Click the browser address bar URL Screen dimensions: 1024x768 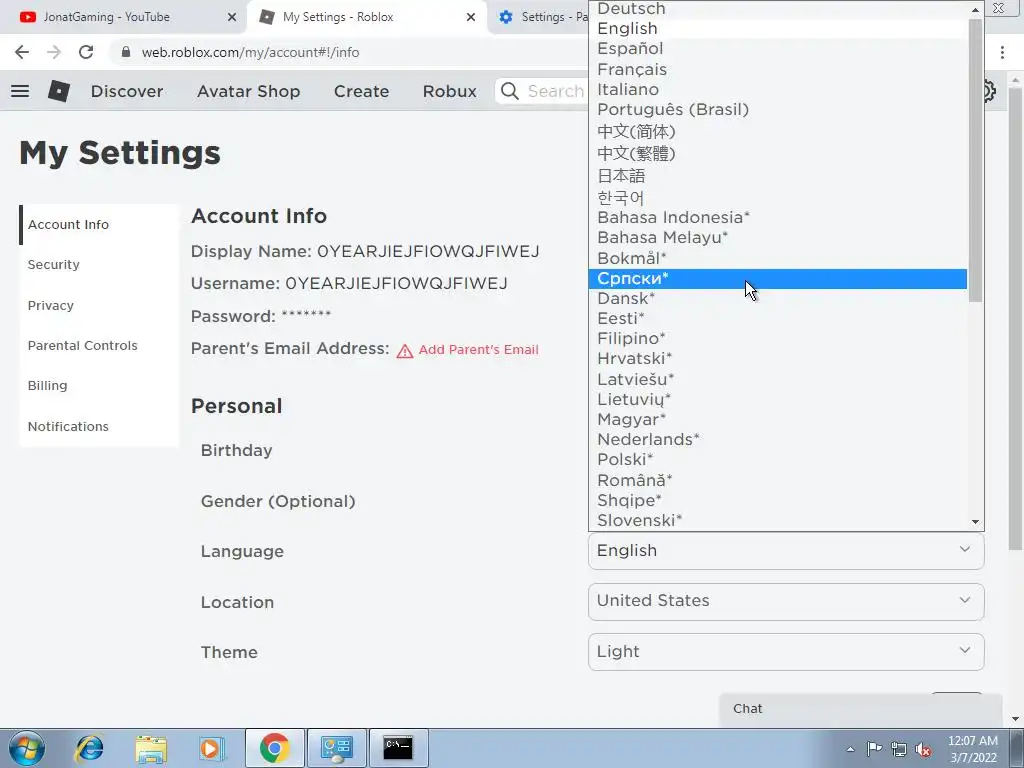tap(251, 52)
